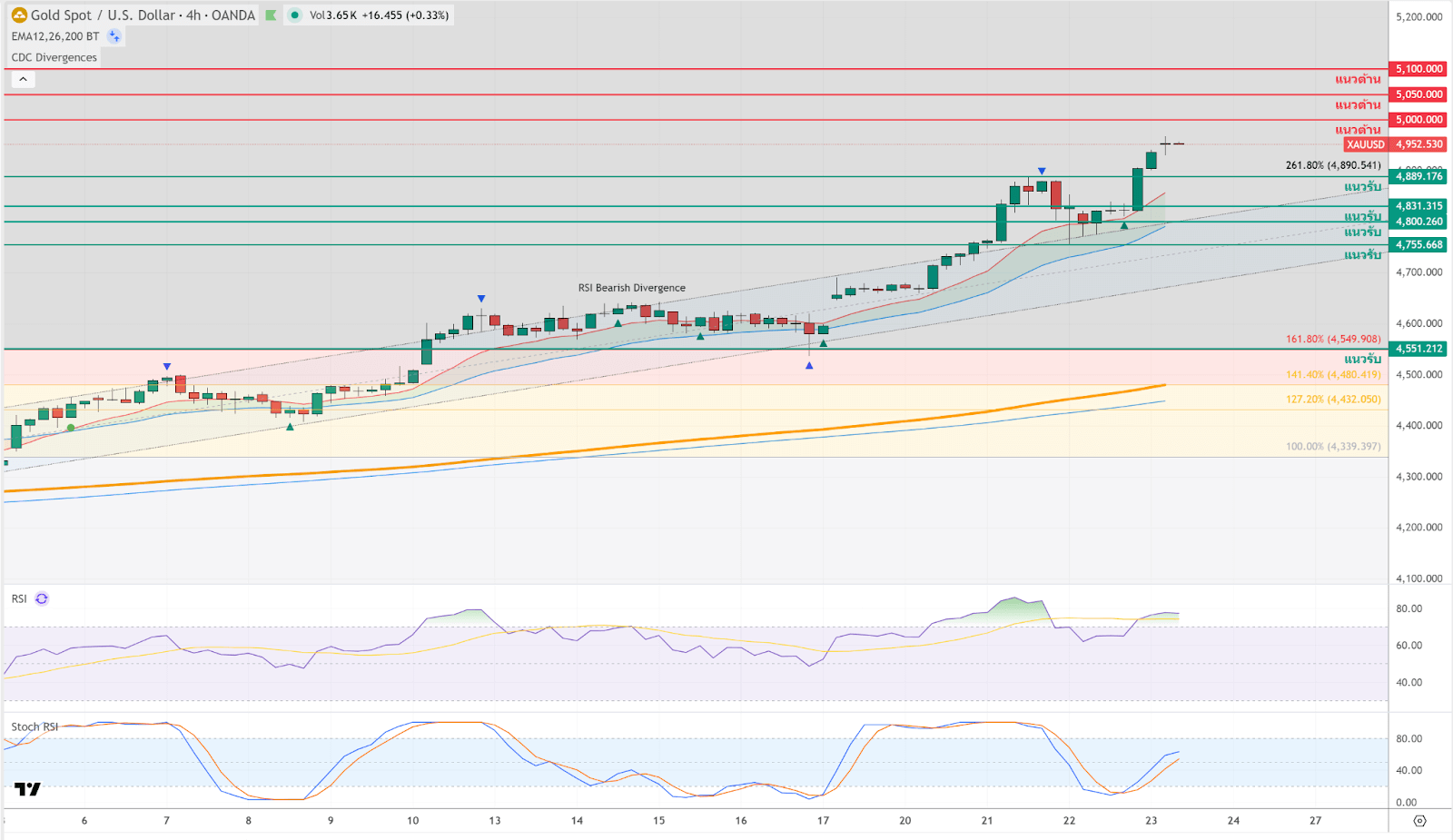Image resolution: width=1453 pixels, height=840 pixels.
Task: Click the green flag icon beside OANDA
Action: coord(271,15)
